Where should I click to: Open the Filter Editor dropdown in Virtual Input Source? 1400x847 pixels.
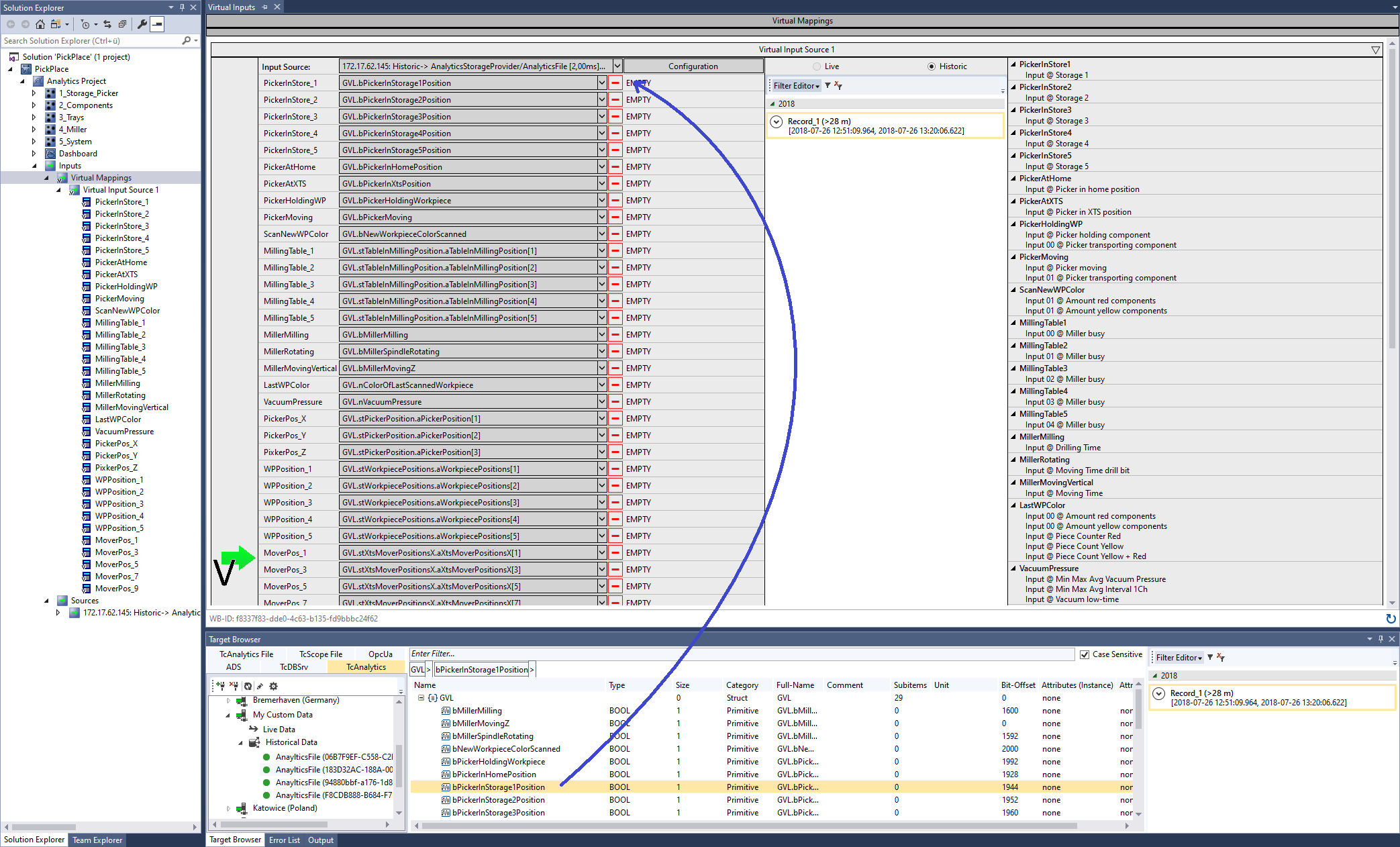tap(797, 86)
